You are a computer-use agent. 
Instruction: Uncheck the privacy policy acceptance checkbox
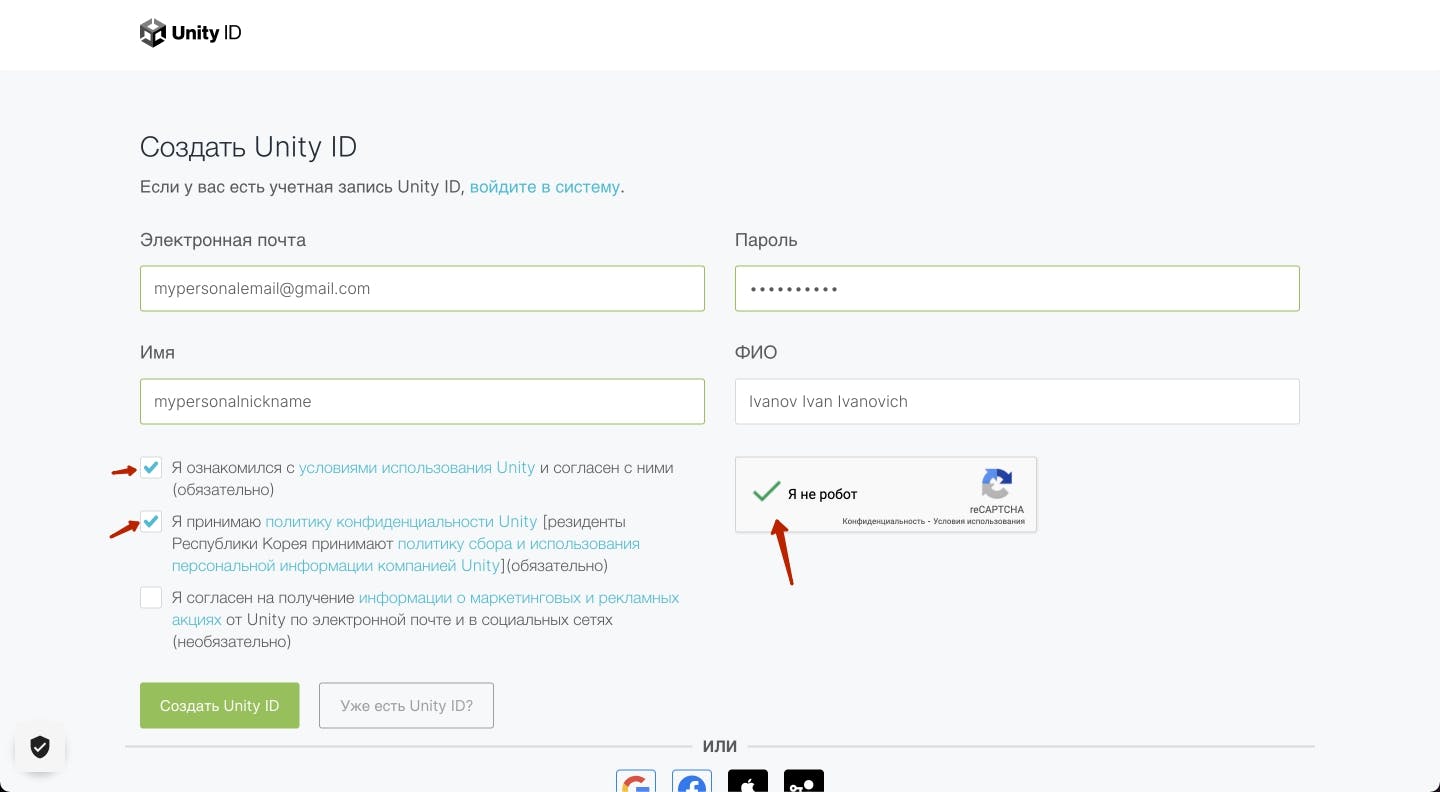point(151,521)
